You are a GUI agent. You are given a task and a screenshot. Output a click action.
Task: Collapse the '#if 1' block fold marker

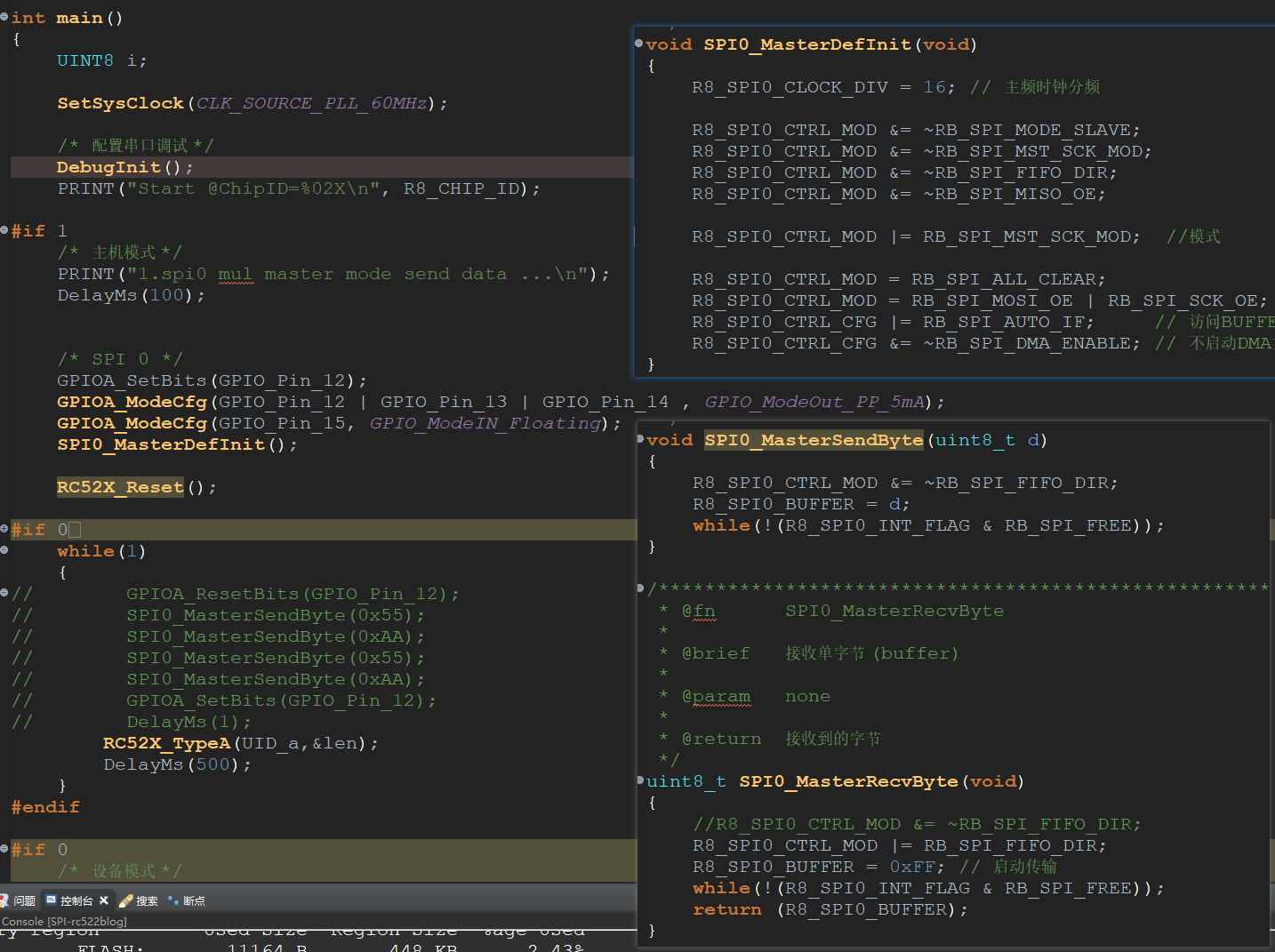tap(4, 231)
